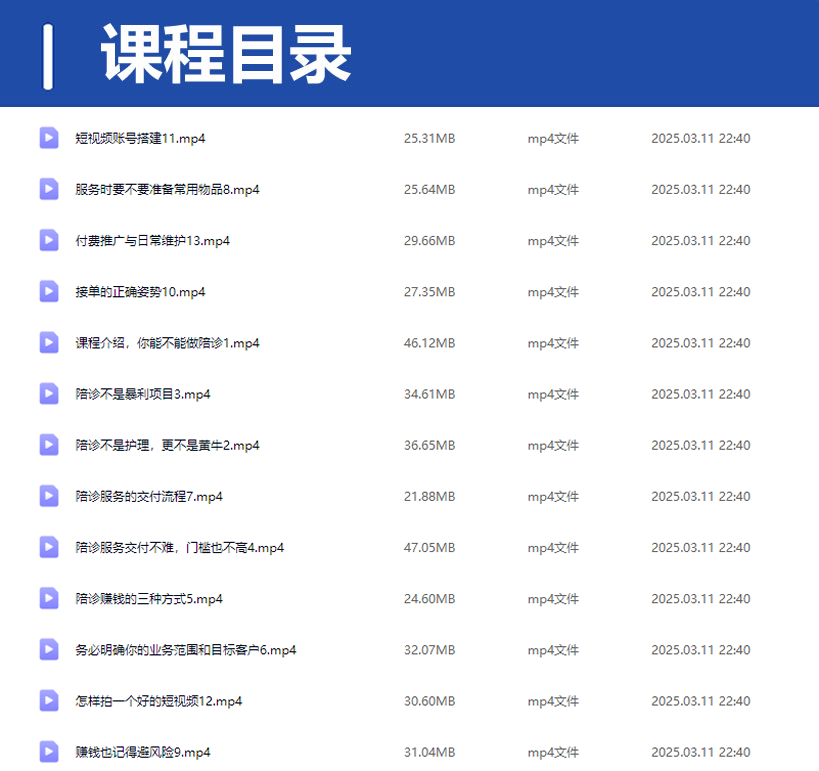Click video icon beside 怎样拍一个好的短视频12.mp4
The width and height of the screenshot is (819, 771).
(49, 701)
